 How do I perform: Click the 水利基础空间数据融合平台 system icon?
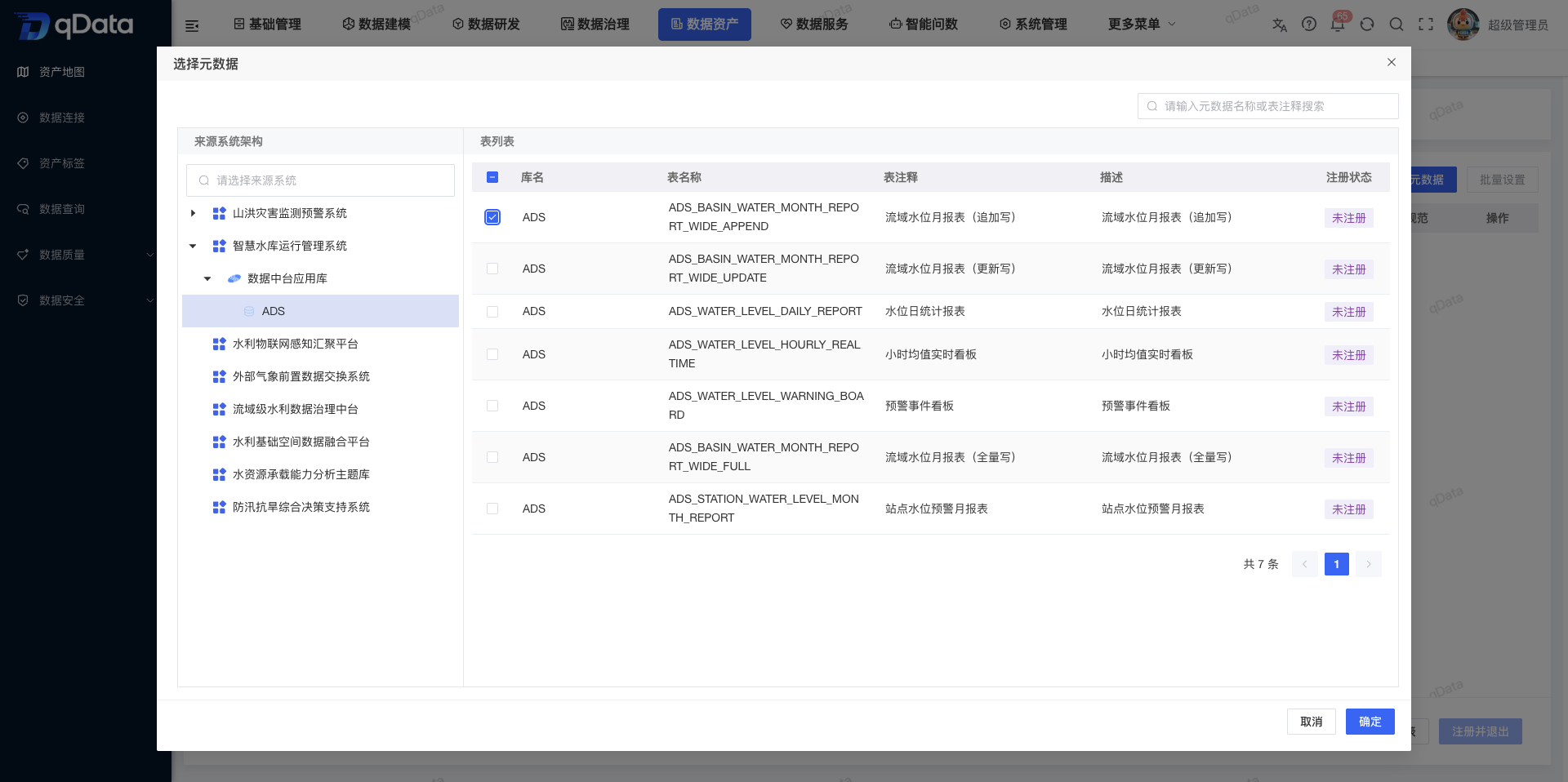[x=219, y=442]
